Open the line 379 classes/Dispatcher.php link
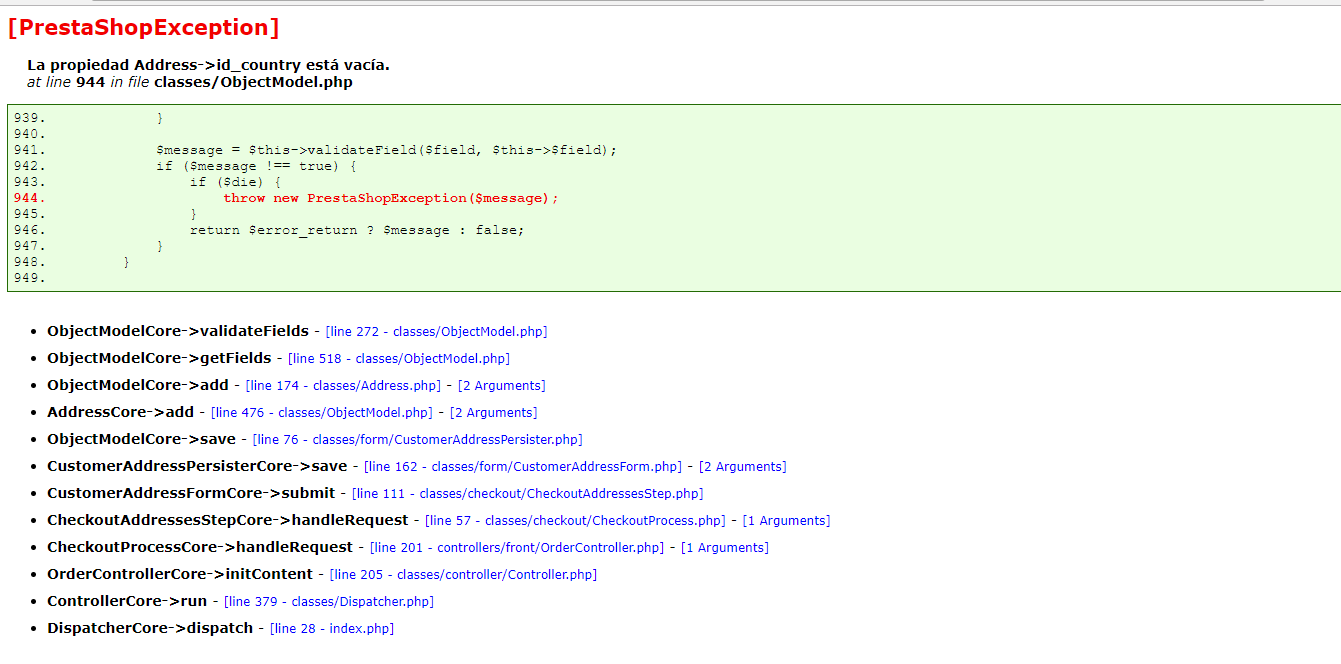The width and height of the screenshot is (1341, 664). click(329, 601)
